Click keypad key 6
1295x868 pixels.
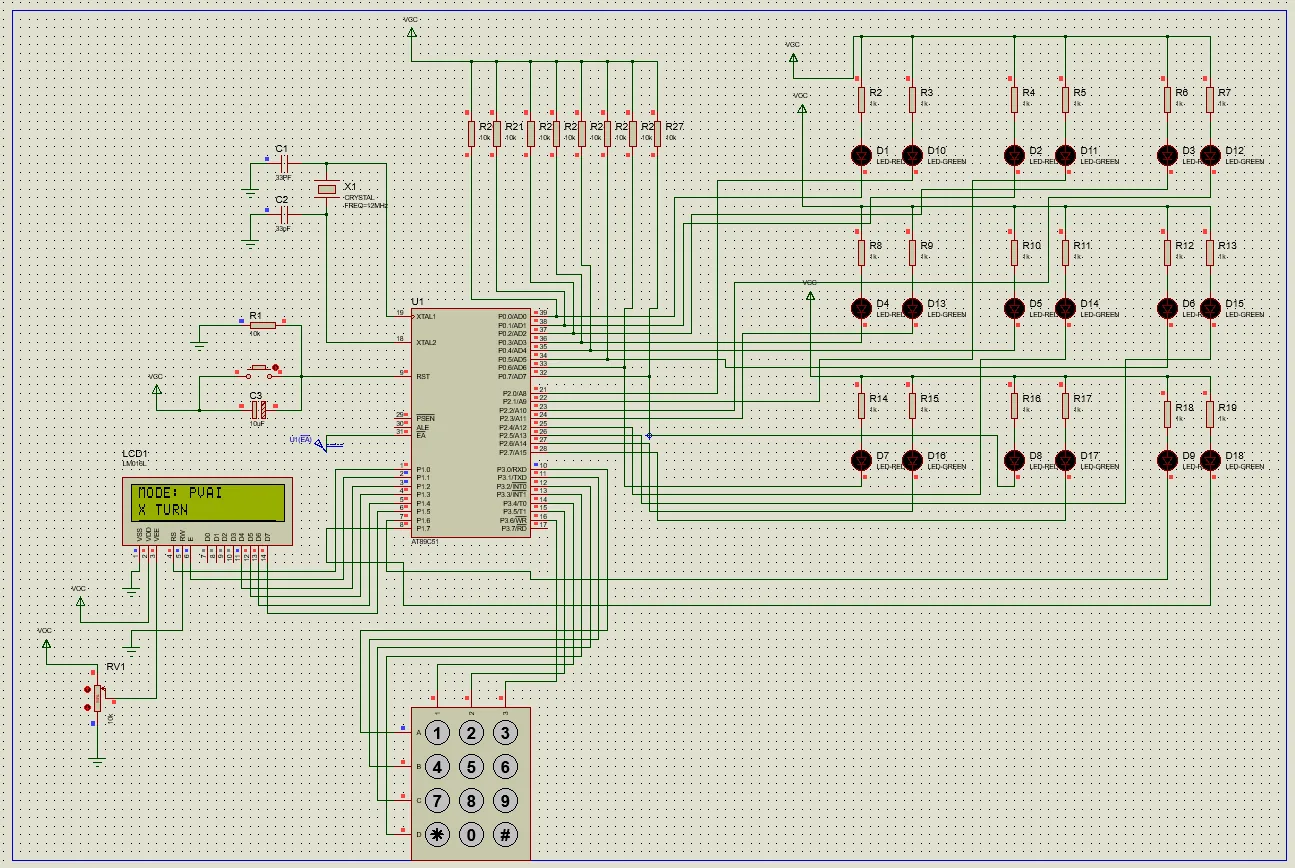point(506,767)
